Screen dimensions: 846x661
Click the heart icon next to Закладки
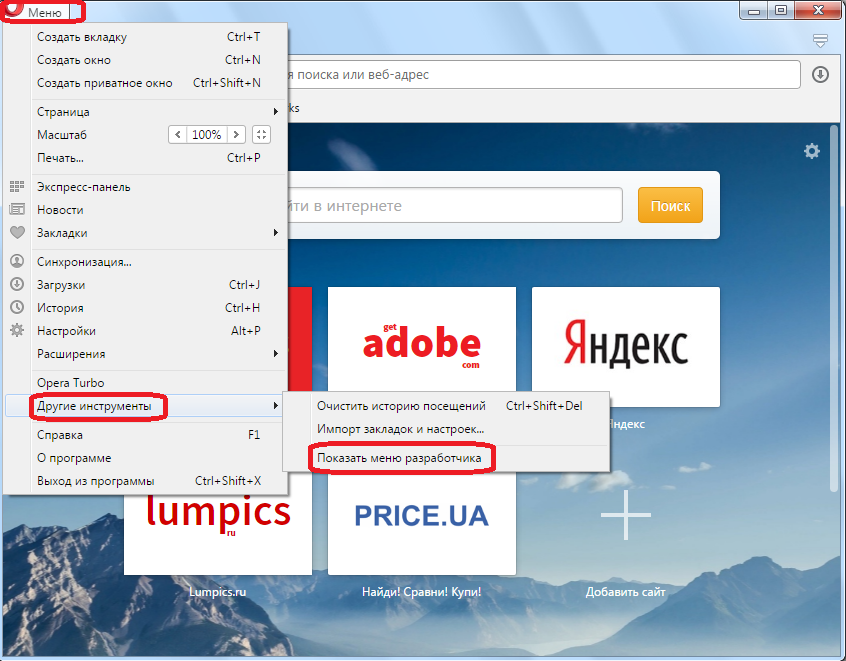(17, 233)
